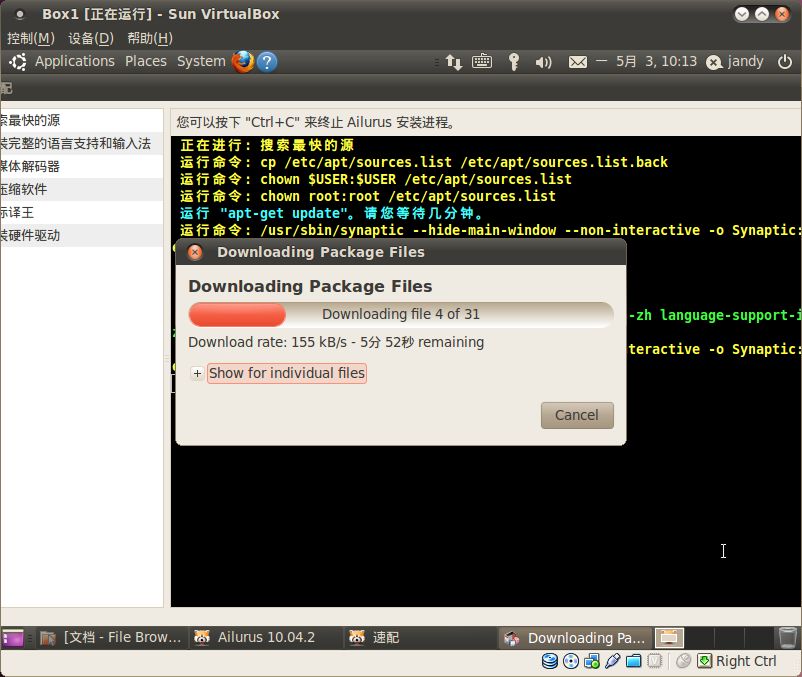Open the network connection indicator
Image resolution: width=802 pixels, height=677 pixels.
(x=454, y=62)
